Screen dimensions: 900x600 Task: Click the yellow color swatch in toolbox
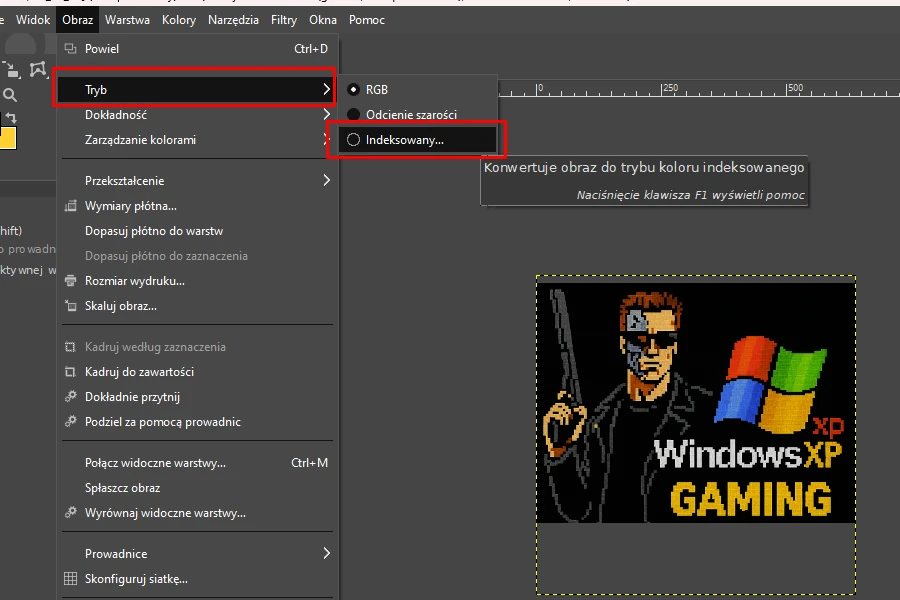click(x=7, y=138)
